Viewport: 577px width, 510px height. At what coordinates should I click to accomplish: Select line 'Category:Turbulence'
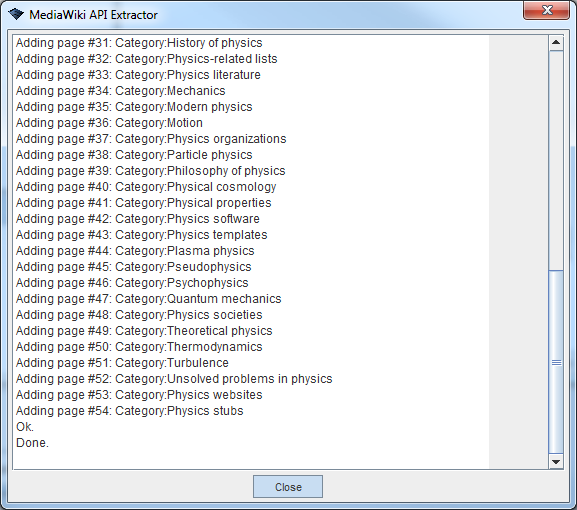coord(122,363)
